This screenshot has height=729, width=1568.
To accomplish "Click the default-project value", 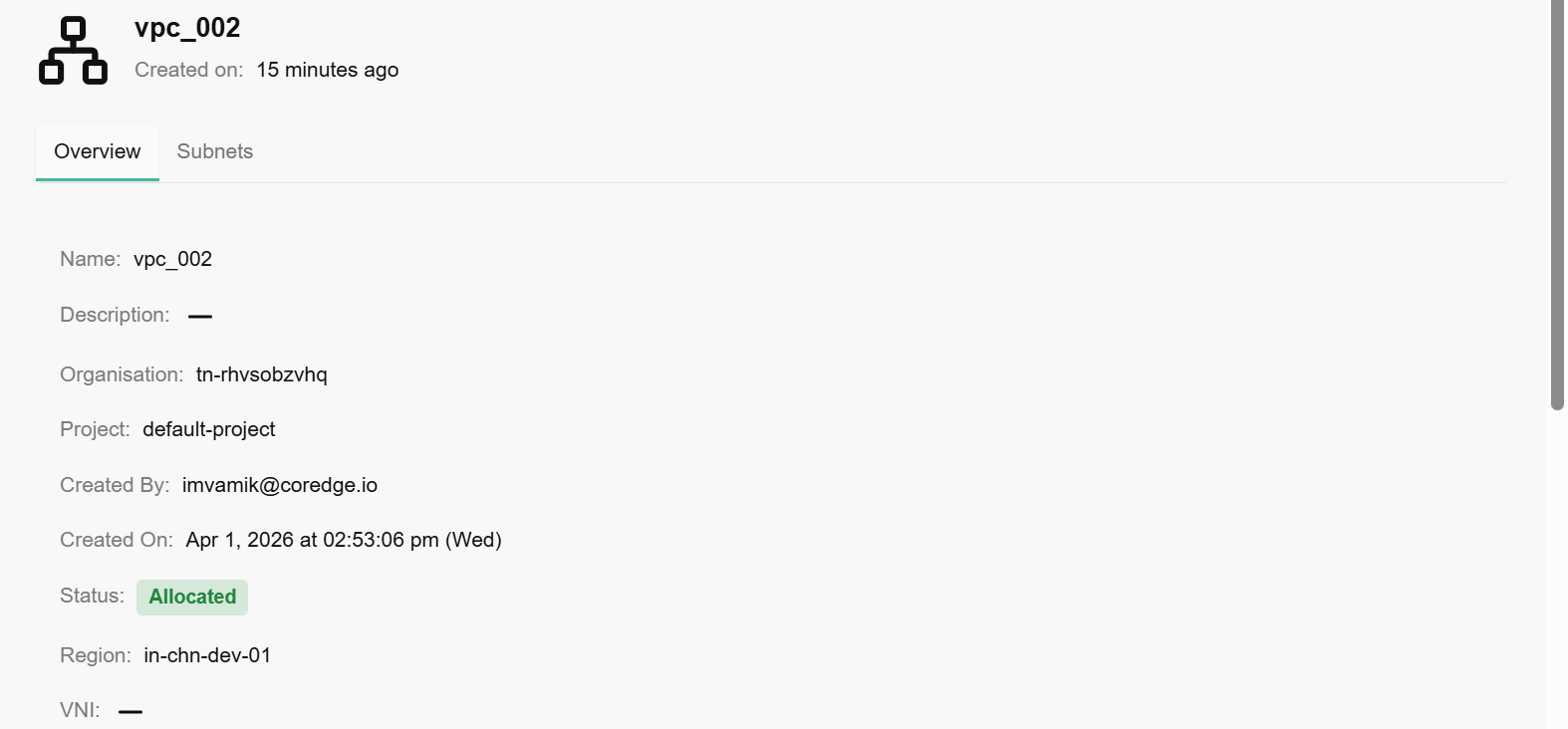I will [209, 429].
